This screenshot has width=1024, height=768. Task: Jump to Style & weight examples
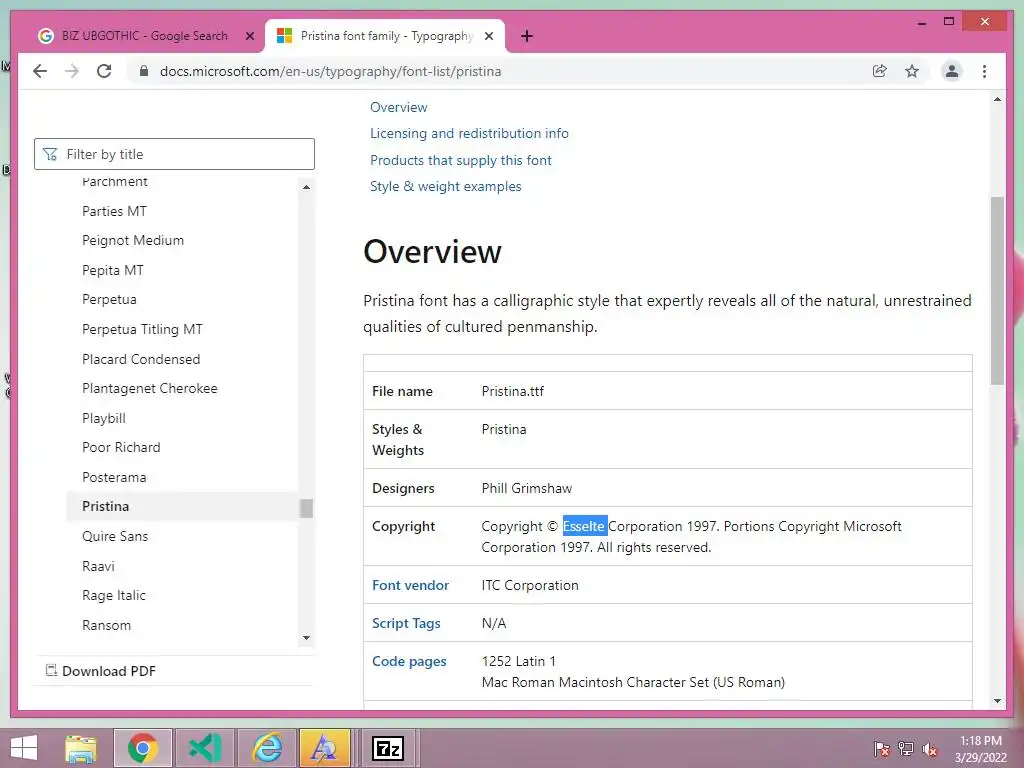445,186
